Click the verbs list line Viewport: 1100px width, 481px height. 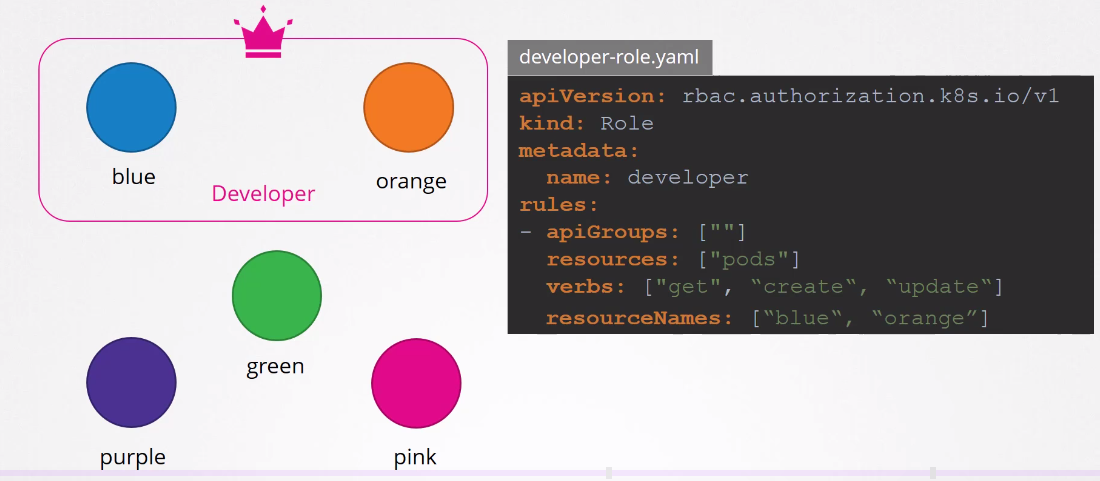[x=774, y=287]
